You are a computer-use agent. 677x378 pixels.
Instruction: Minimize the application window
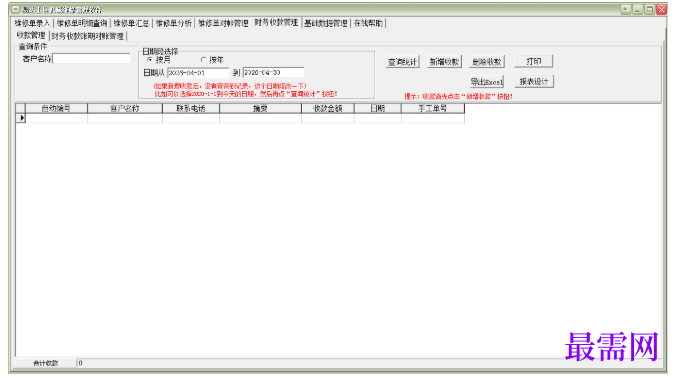coord(638,10)
